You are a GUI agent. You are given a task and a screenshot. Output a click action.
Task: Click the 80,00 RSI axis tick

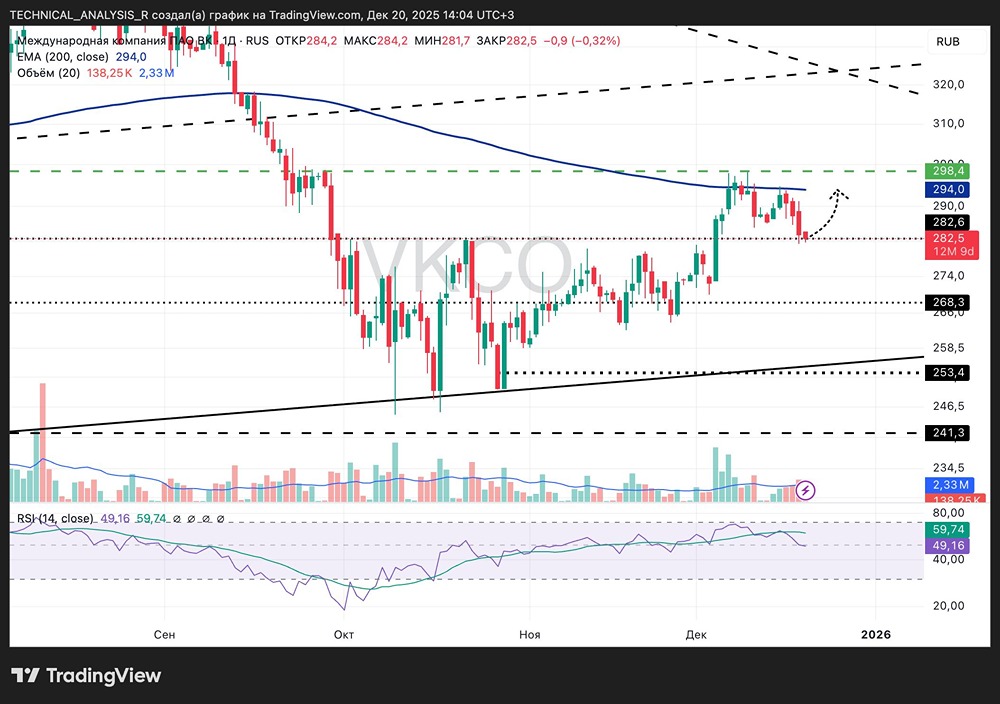tap(948, 513)
